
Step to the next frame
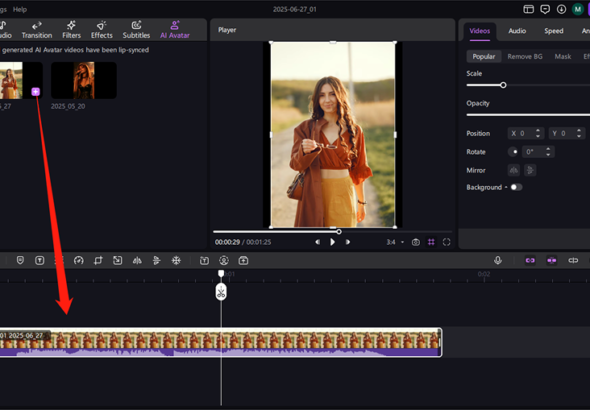pyautogui.click(x=348, y=242)
